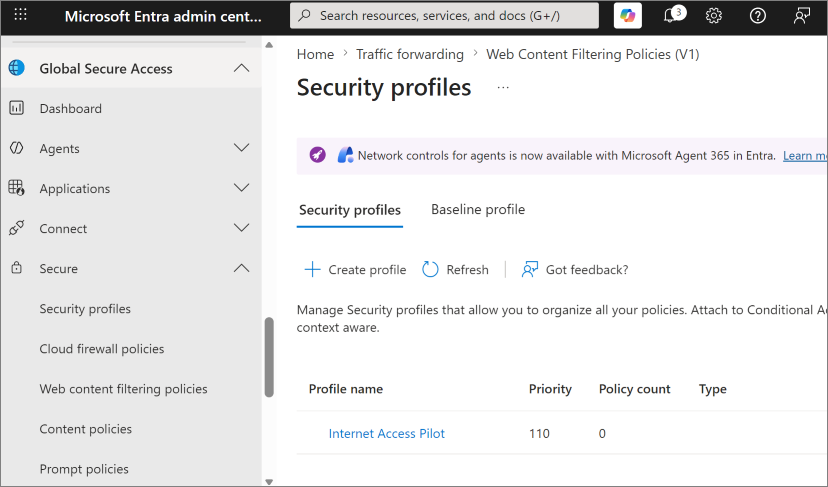Viewport: 828px width, 487px height.
Task: Click the sidebar scroll-up arrow
Action: 269,45
